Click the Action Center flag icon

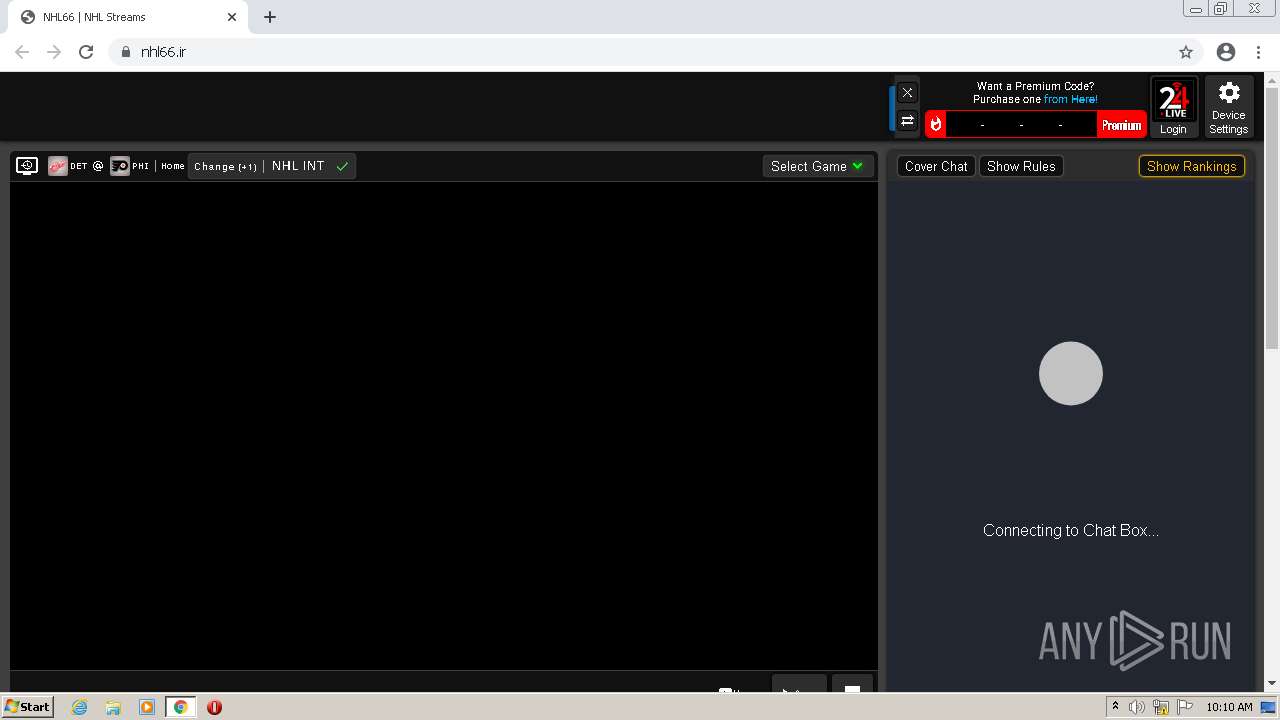point(1185,707)
